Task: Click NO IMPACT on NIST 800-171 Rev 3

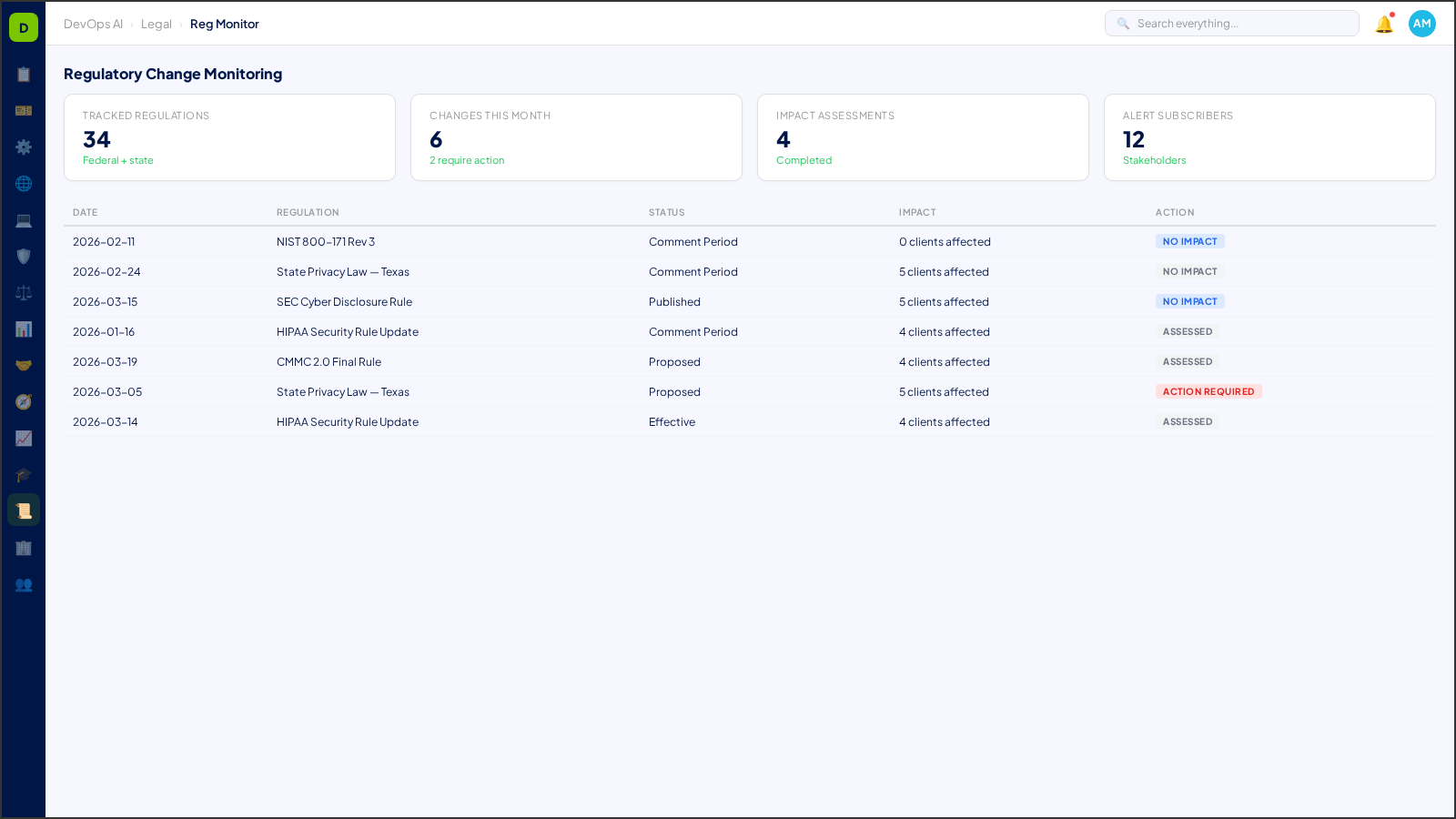Action: tap(1190, 241)
